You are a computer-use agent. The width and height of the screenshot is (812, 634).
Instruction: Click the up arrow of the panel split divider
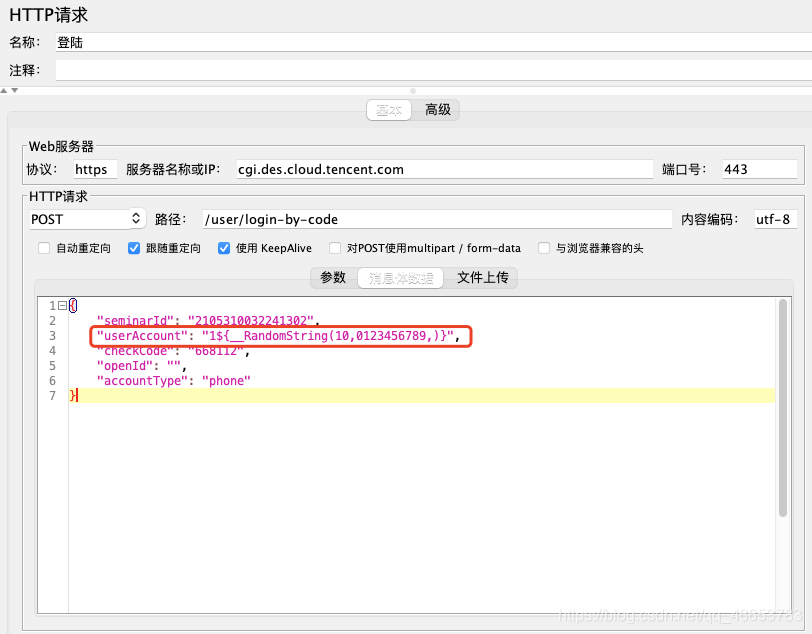coord(4,91)
